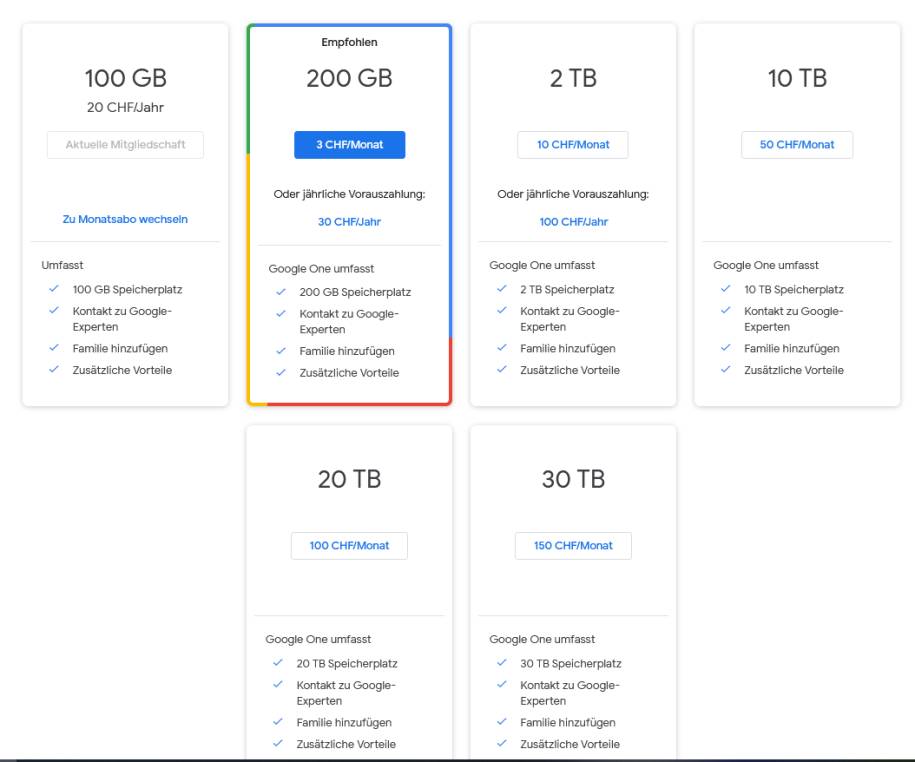Click Kontakt zu Google-Experten in the 100 GB card
This screenshot has height=762, width=915.
[x=122, y=319]
